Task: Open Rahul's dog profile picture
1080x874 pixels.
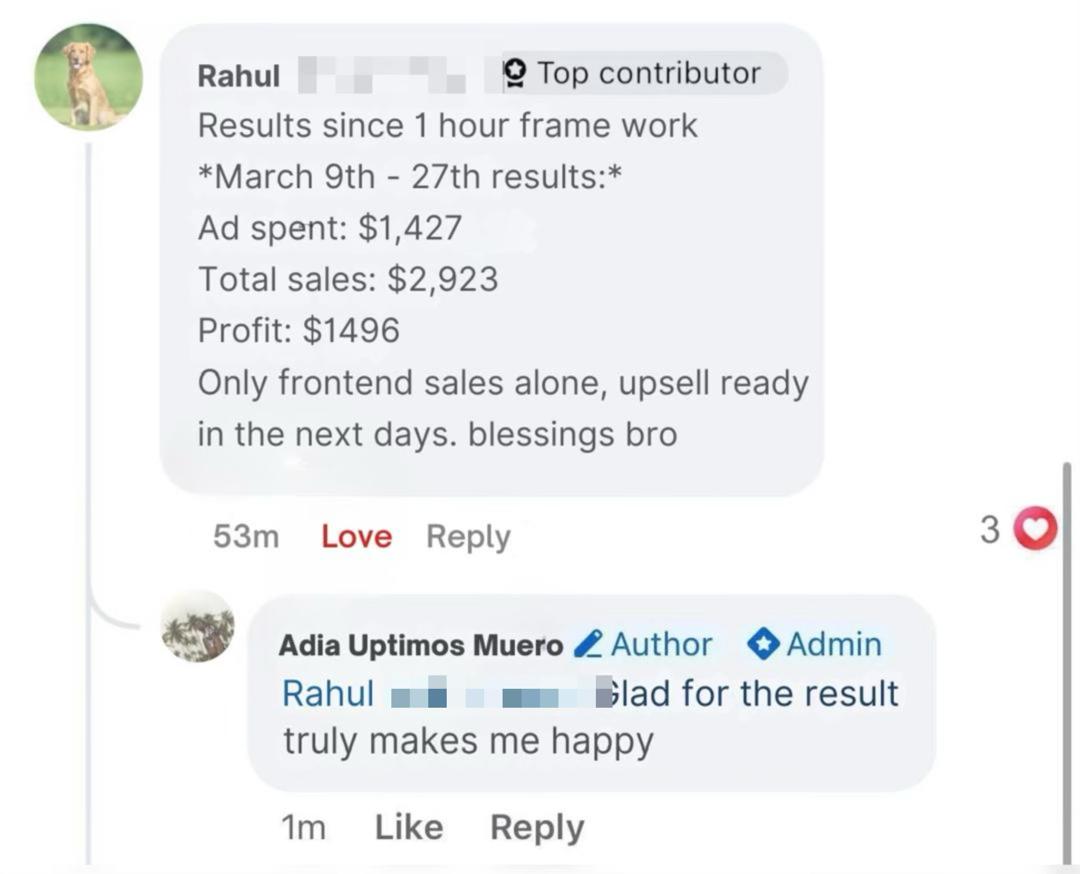Action: [x=88, y=72]
